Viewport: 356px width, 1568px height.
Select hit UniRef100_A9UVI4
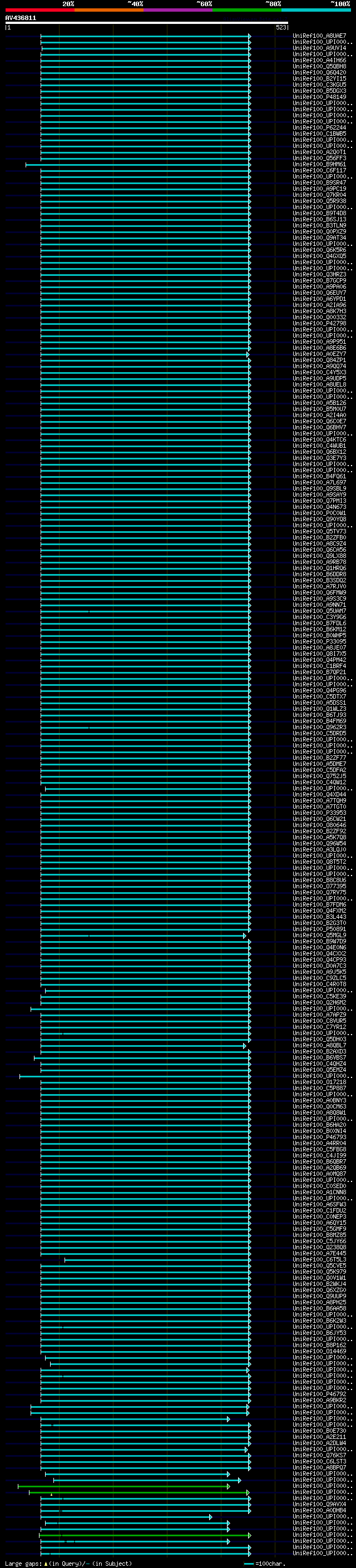point(319,48)
